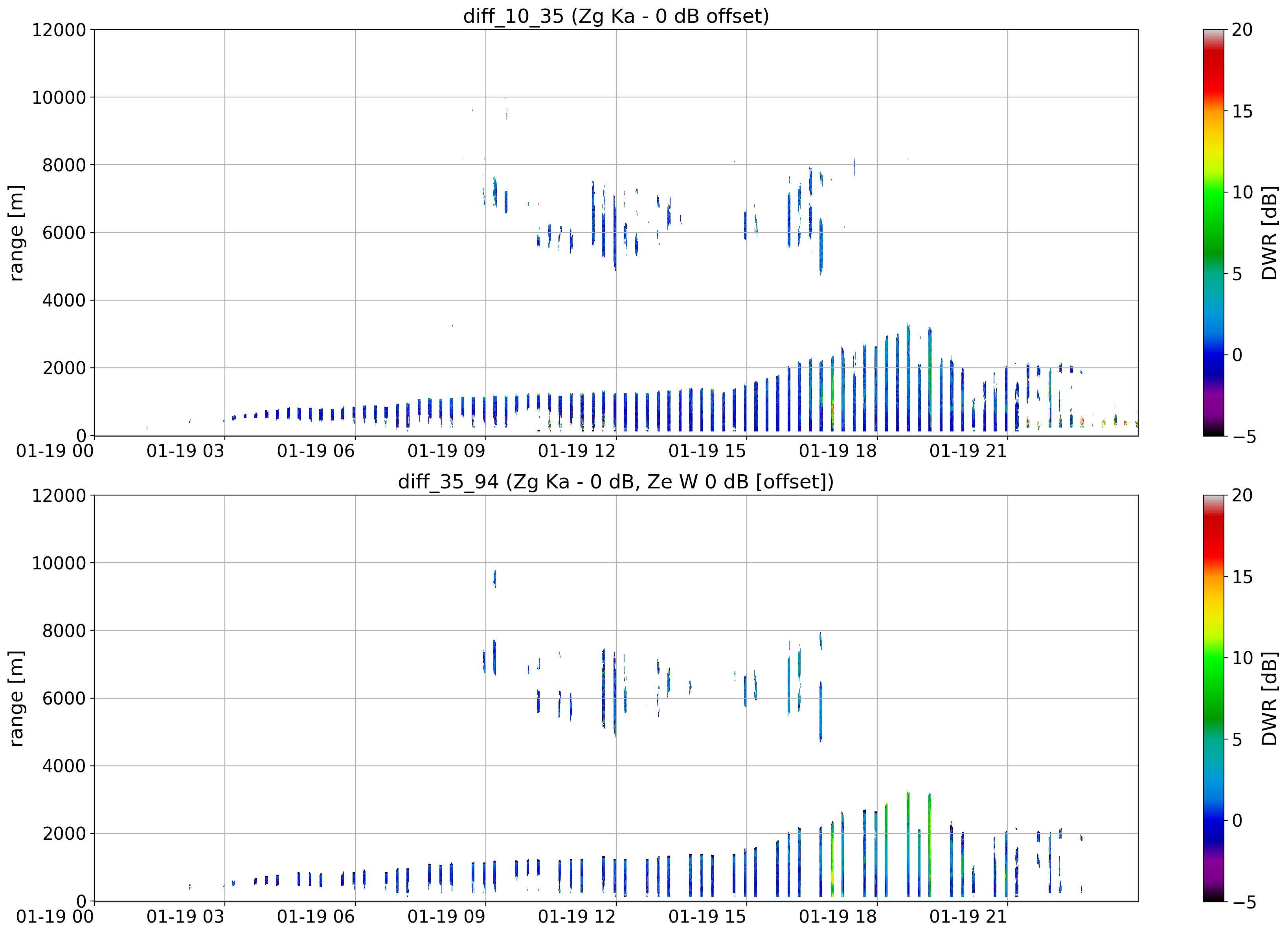The image size is (1288, 934).
Task: Click y-tick '10000' in the diff_10_35 plot
Action: pos(59,98)
